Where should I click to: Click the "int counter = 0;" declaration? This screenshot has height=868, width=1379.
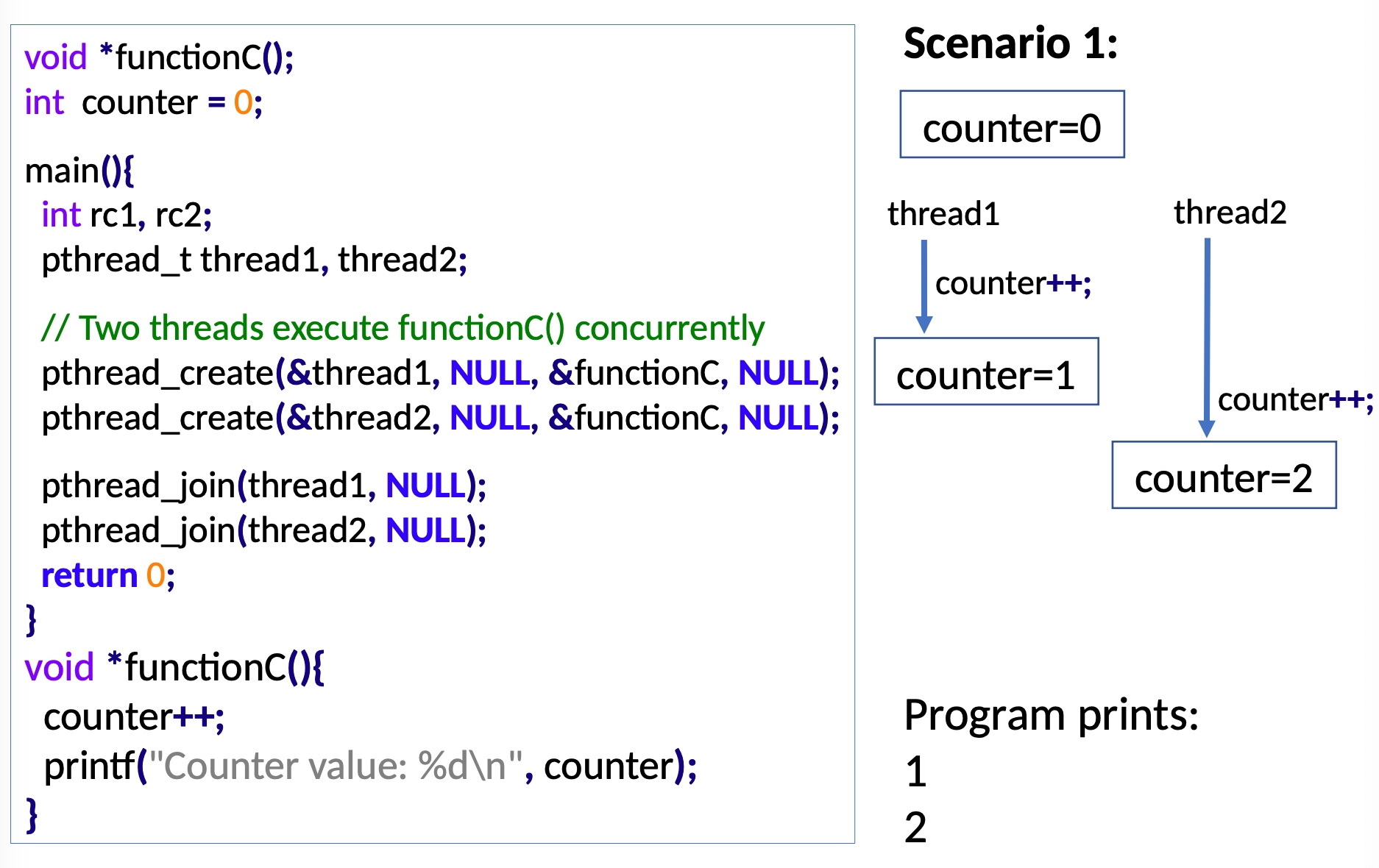[x=143, y=102]
